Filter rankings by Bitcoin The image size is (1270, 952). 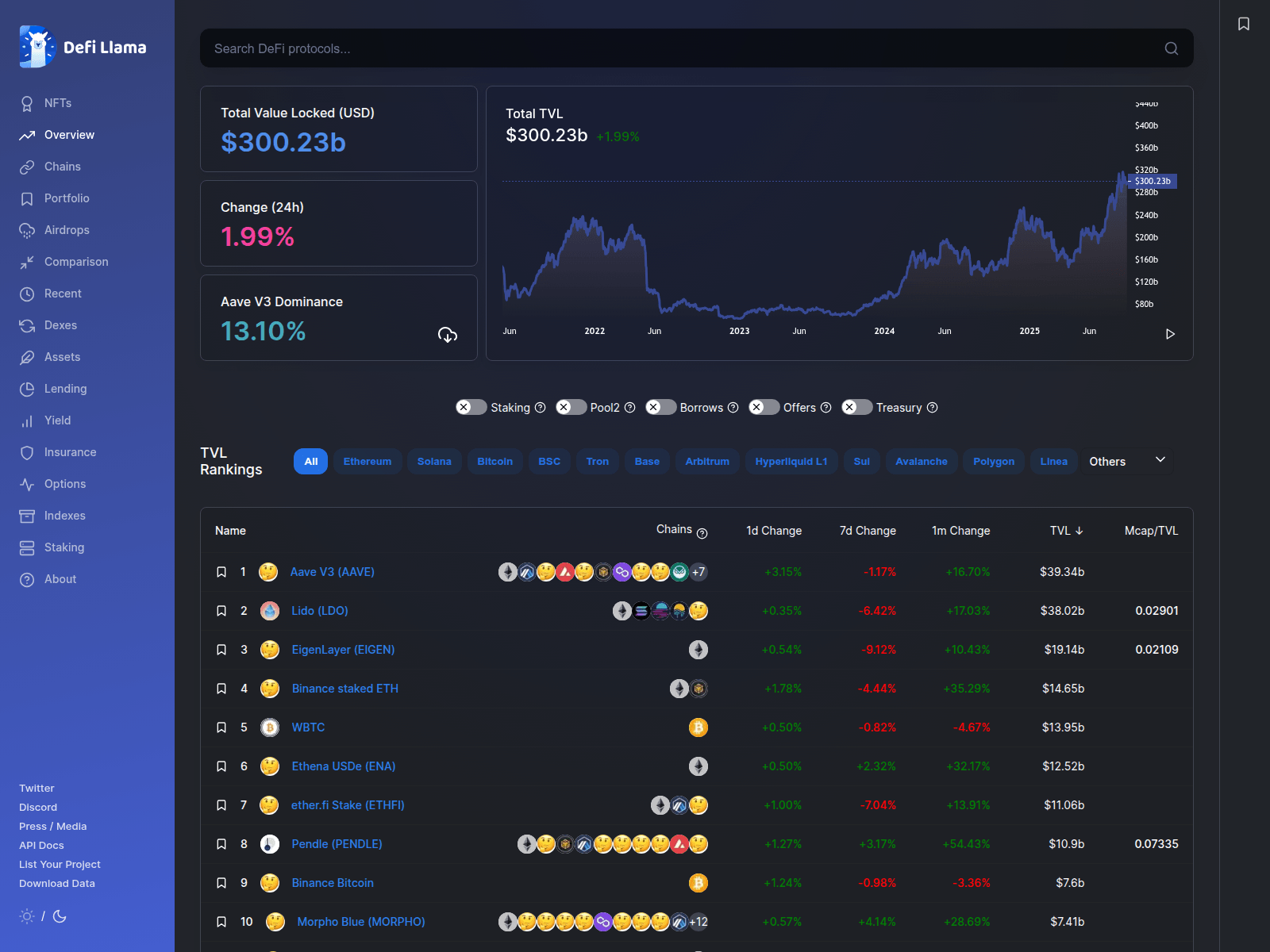(x=495, y=461)
